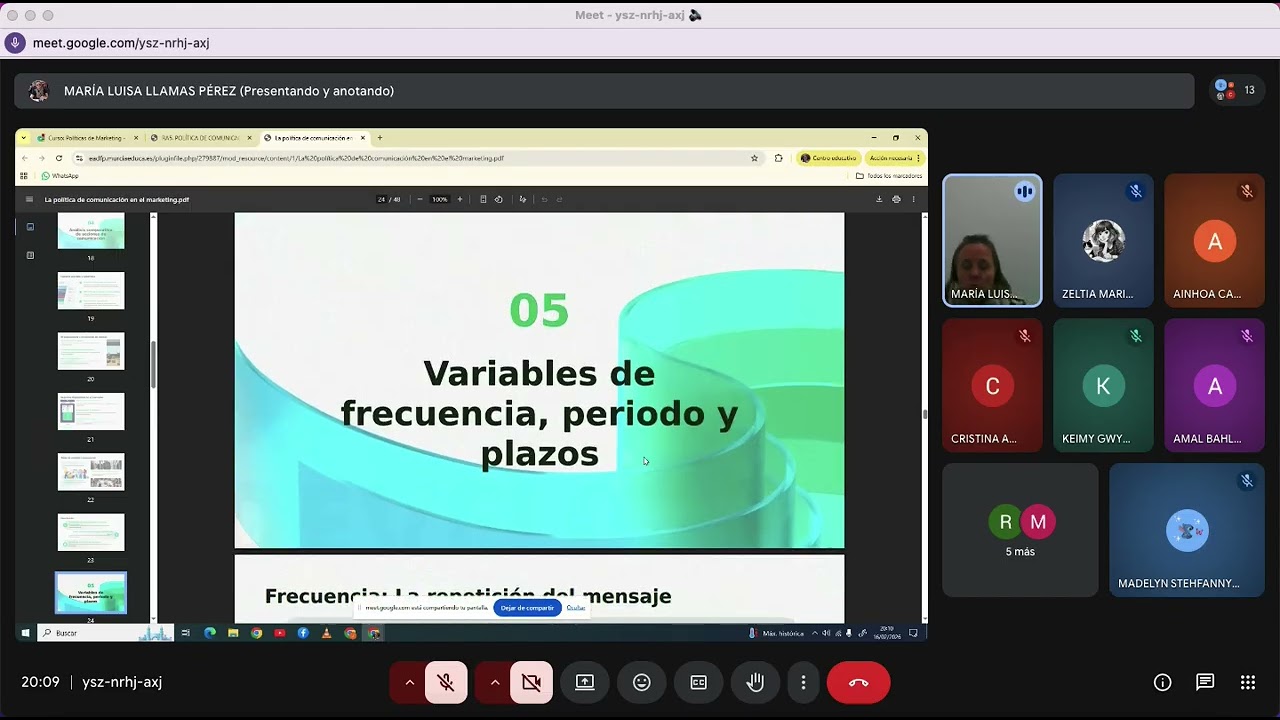This screenshot has width=1280, height=720.
Task: Open the emoji reactions button
Action: 642,682
